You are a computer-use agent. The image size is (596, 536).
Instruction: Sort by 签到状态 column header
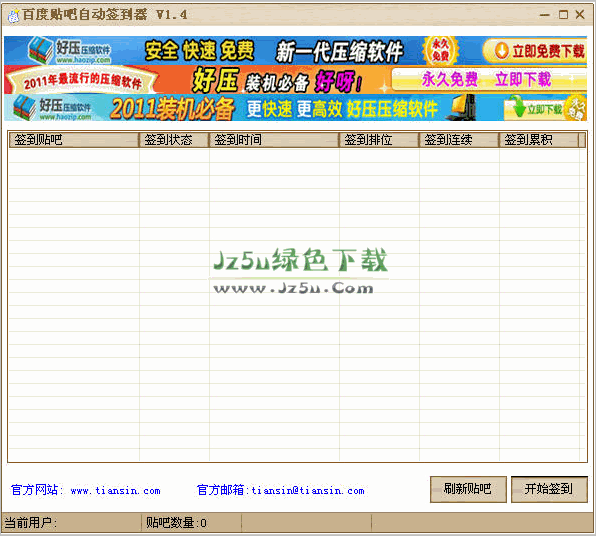[x=174, y=140]
